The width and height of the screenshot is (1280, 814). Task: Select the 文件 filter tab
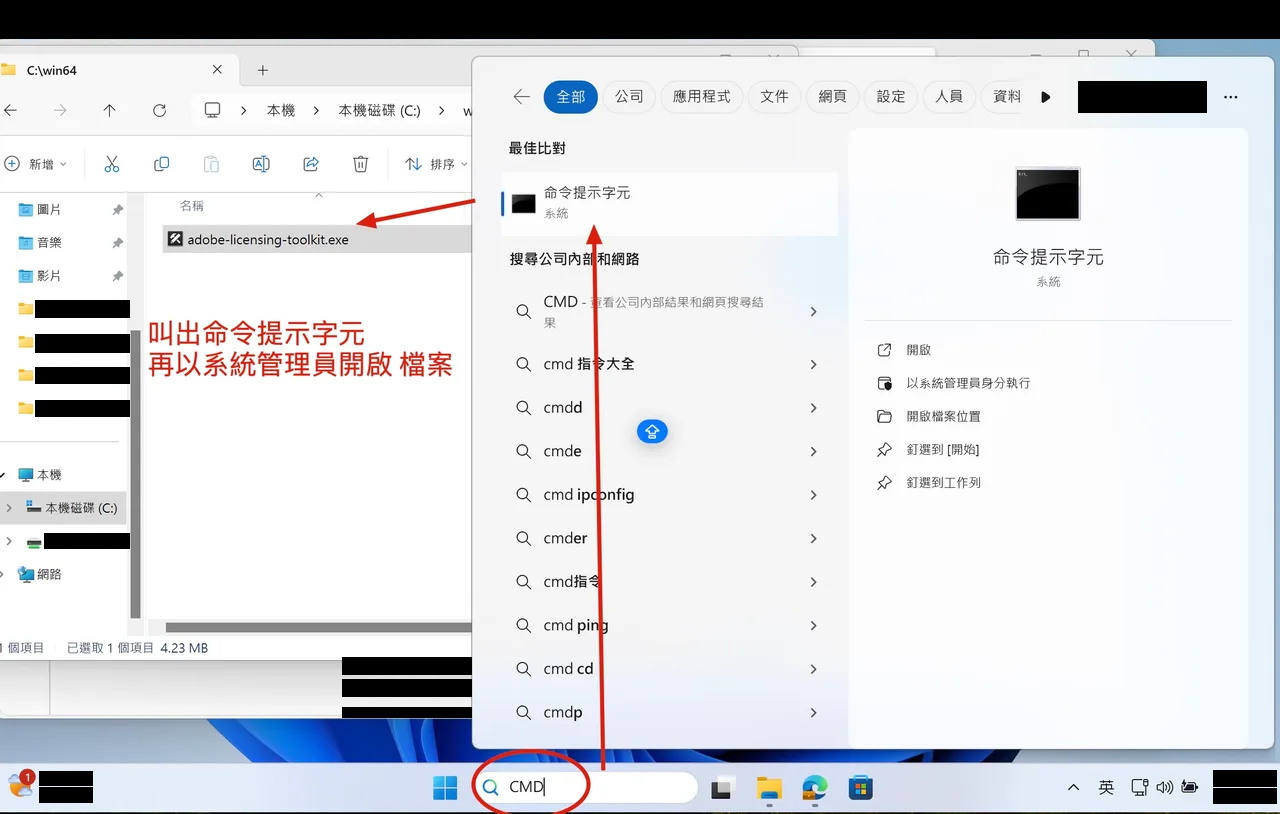pyautogui.click(x=774, y=97)
